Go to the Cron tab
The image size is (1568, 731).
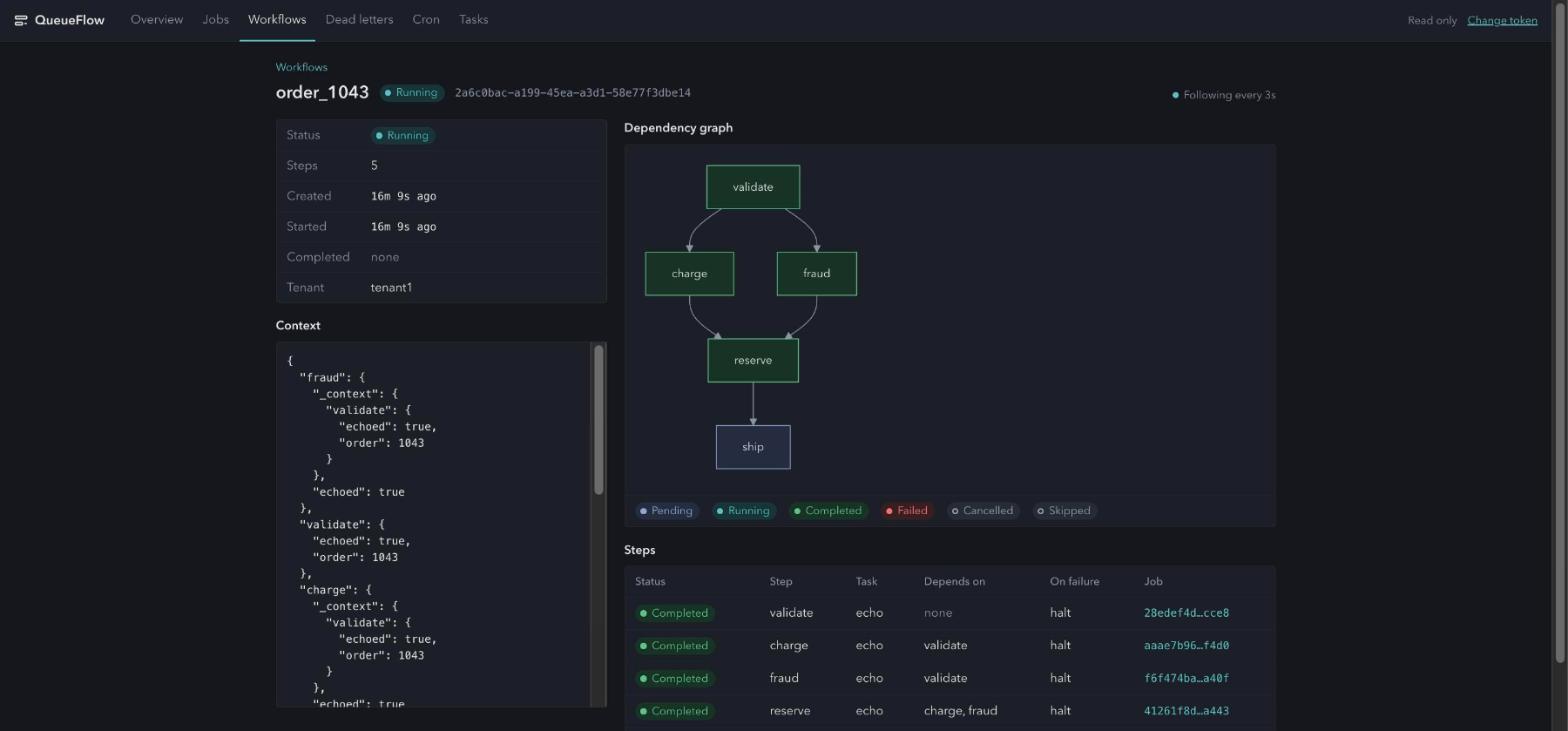pyautogui.click(x=426, y=20)
